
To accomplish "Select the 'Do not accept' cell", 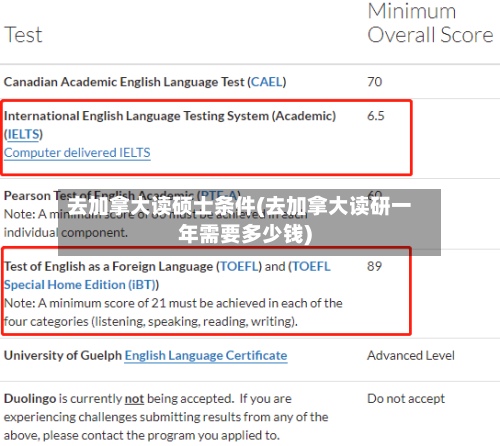I will [x=406, y=399].
